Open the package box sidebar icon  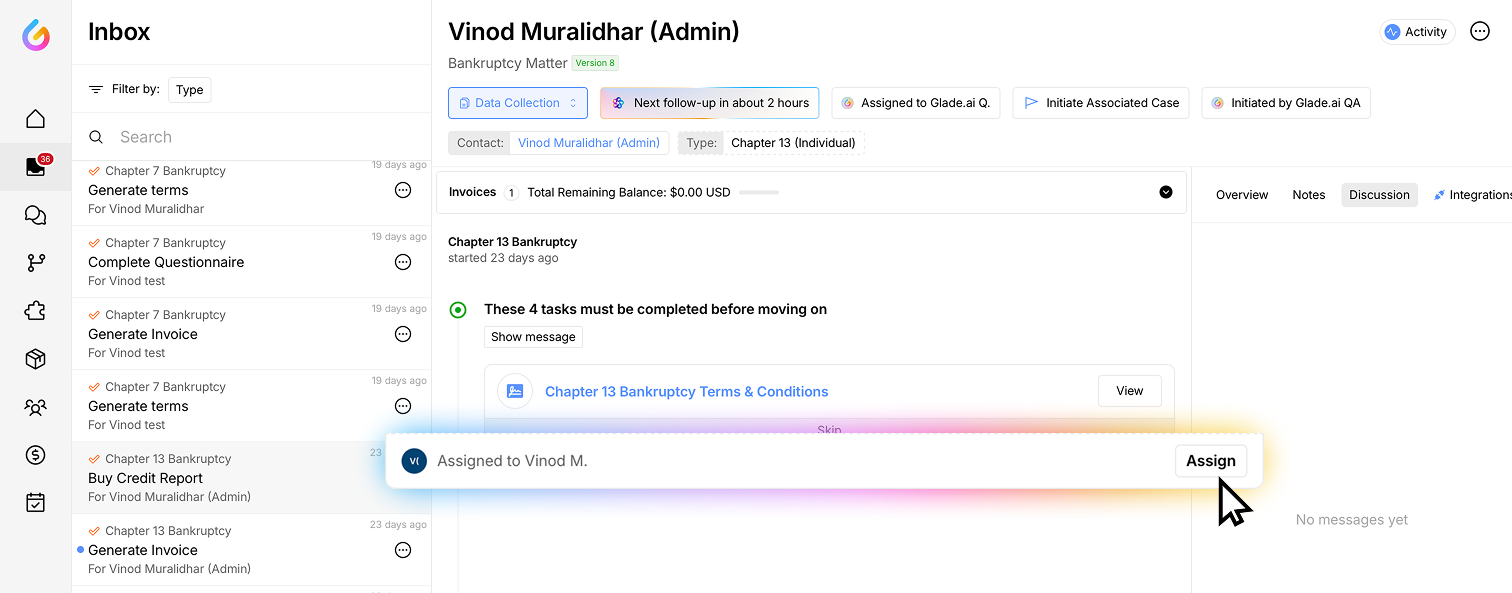click(36, 359)
